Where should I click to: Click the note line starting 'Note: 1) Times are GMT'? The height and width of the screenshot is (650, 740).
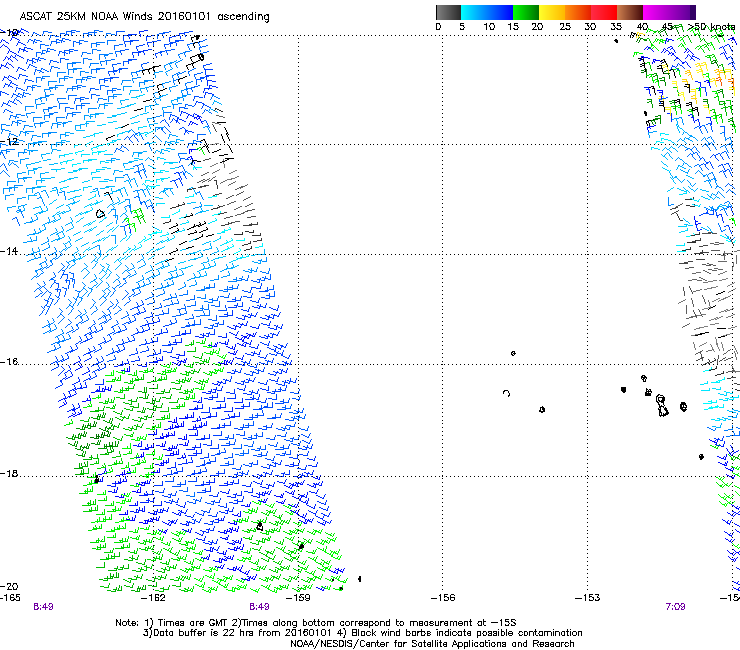click(316, 623)
